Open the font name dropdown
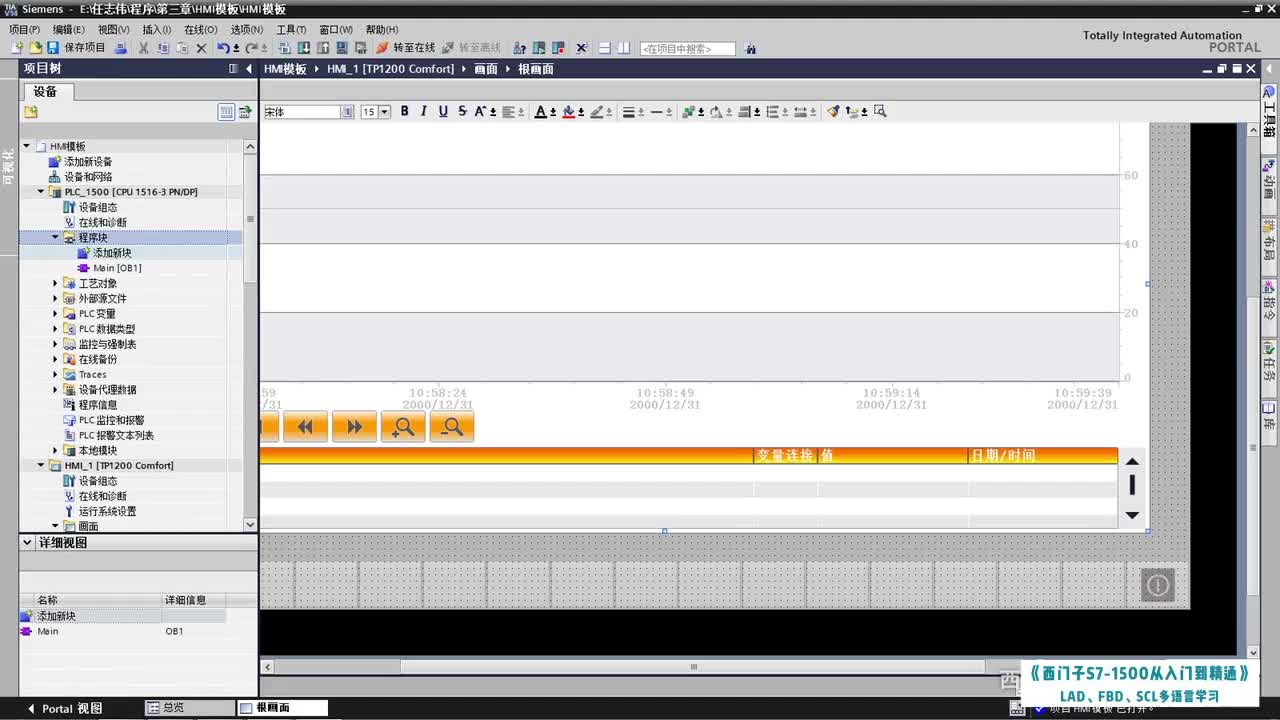This screenshot has width=1280, height=720. (348, 112)
